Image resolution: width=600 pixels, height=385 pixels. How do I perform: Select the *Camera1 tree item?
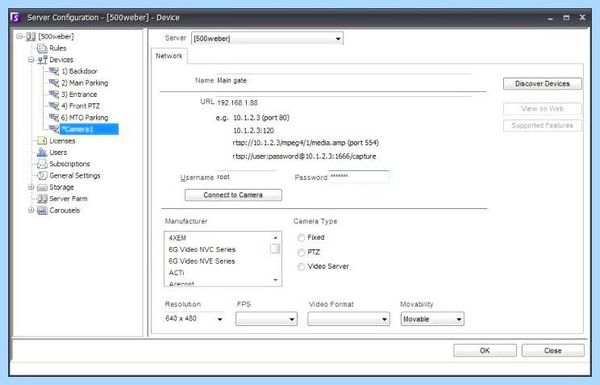89,129
